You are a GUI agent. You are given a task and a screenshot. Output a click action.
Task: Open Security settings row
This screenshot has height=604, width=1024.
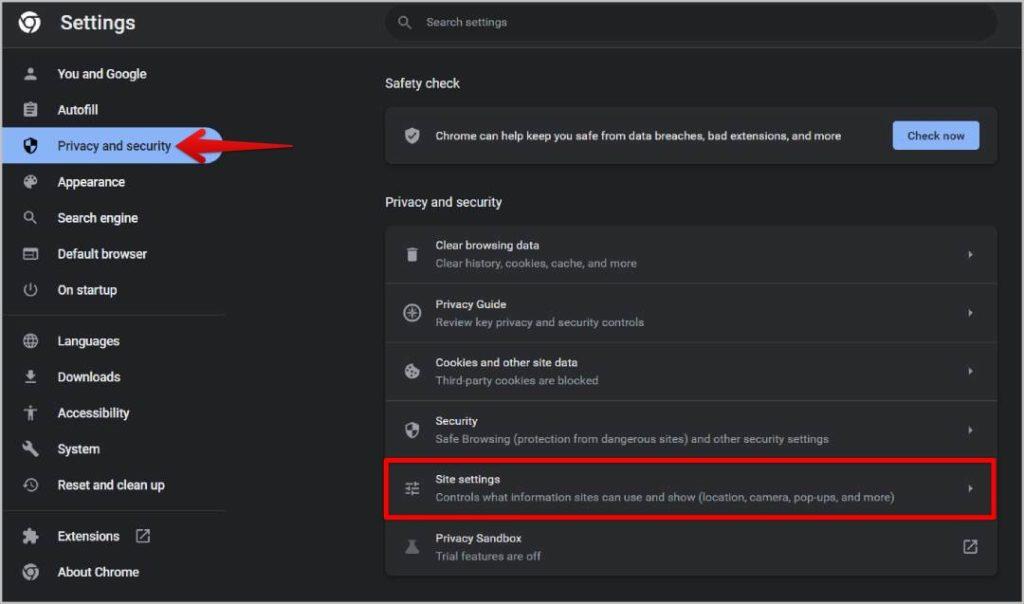[691, 430]
